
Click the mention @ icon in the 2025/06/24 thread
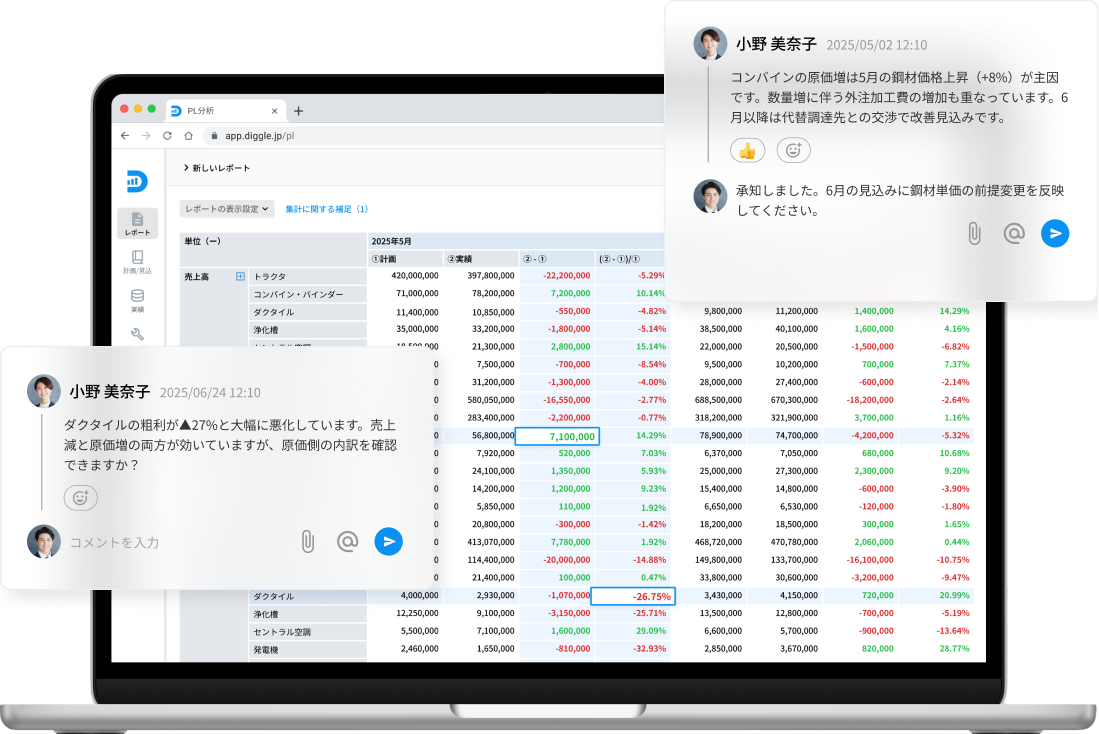point(347,542)
